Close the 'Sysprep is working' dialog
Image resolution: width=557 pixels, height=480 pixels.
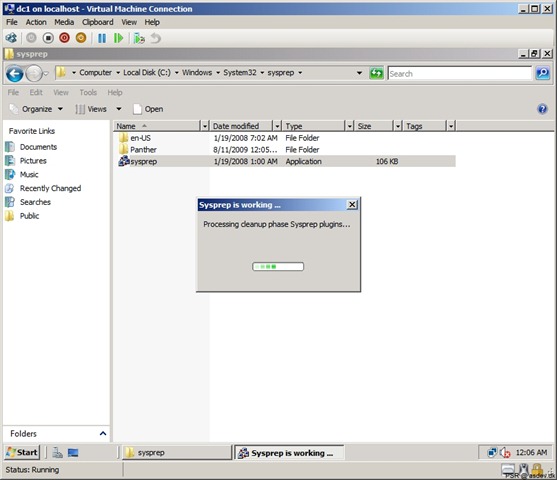click(x=352, y=205)
